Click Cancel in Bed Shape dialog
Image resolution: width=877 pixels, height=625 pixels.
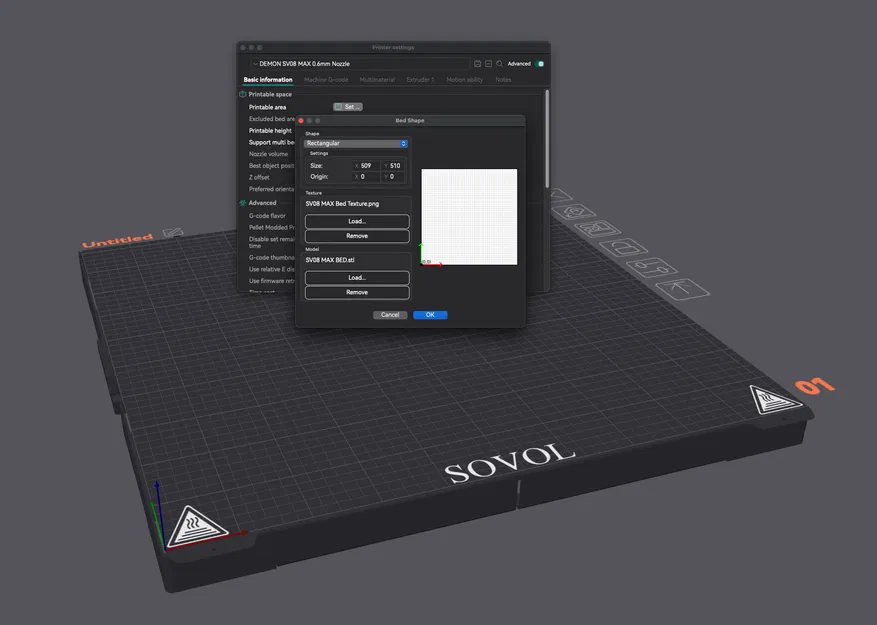(x=390, y=315)
